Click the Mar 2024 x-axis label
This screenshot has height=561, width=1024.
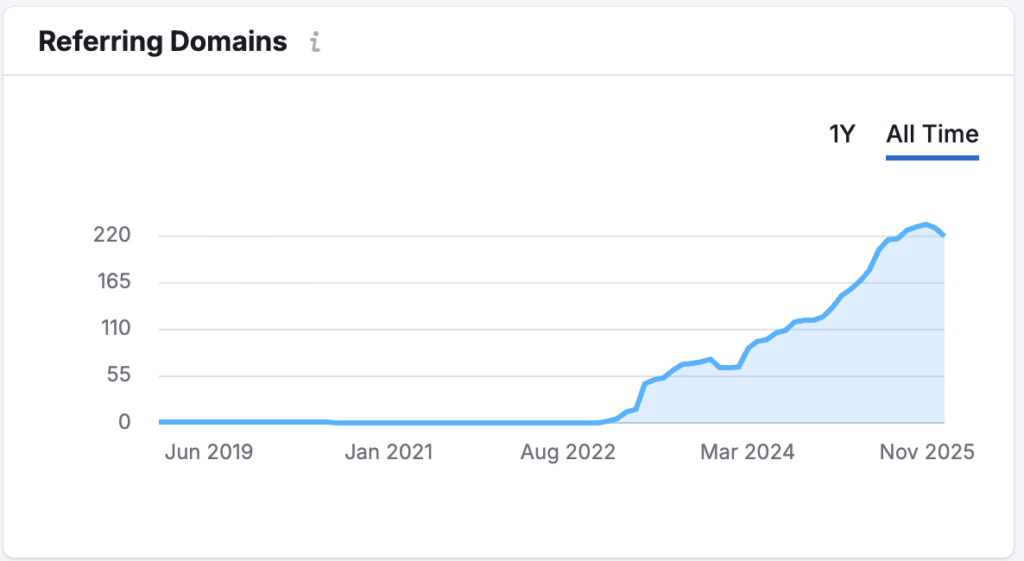coord(747,452)
